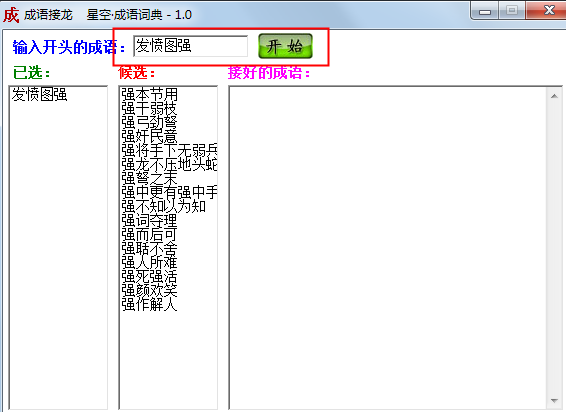Click the red 成 app icon in the title bar
Image resolution: width=566 pixels, height=412 pixels.
(x=11, y=15)
